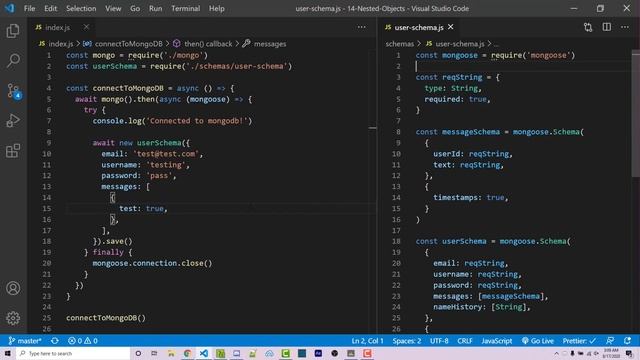Screen dimensions: 640x360
Task: Open the View menu
Action: (x=113, y=8)
